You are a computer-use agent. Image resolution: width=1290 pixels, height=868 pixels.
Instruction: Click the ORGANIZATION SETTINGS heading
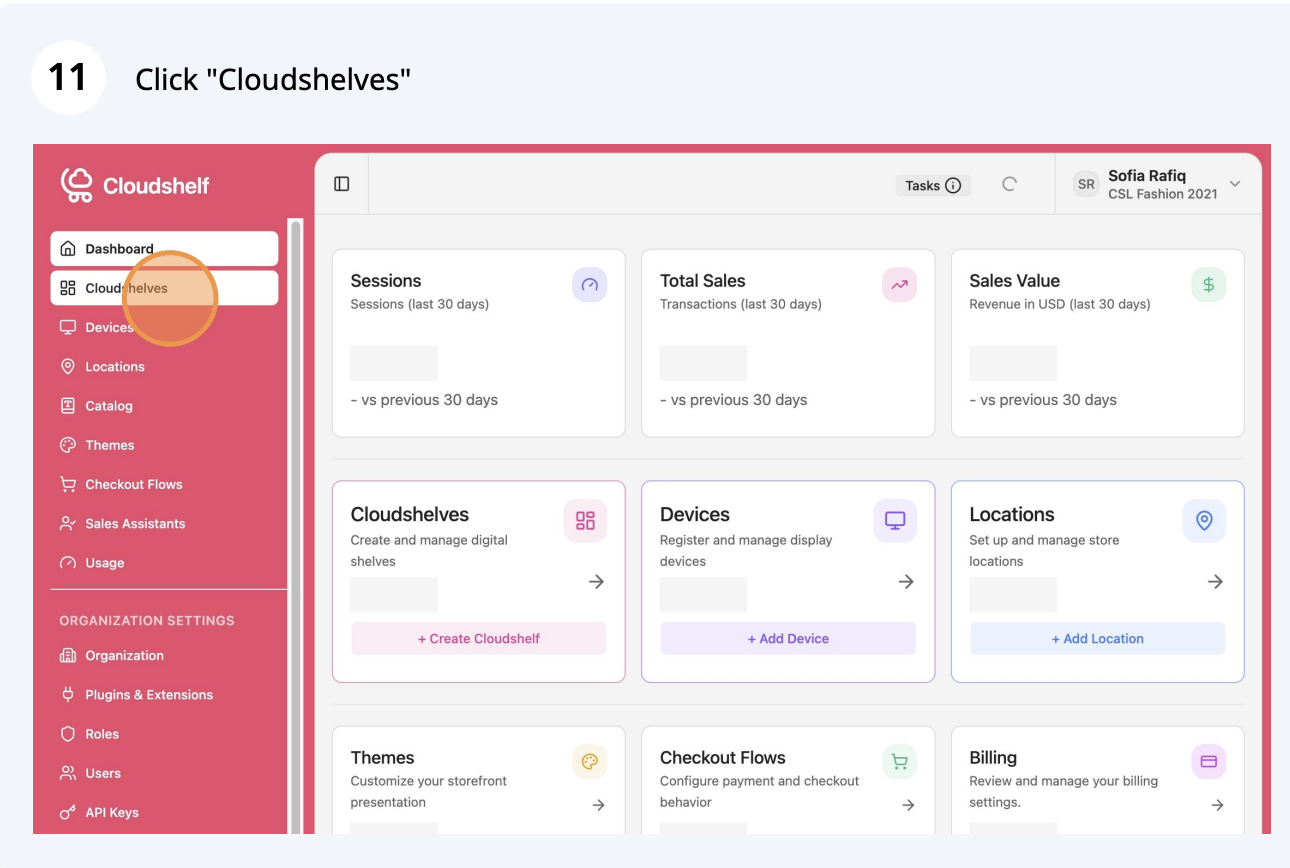tap(147, 621)
